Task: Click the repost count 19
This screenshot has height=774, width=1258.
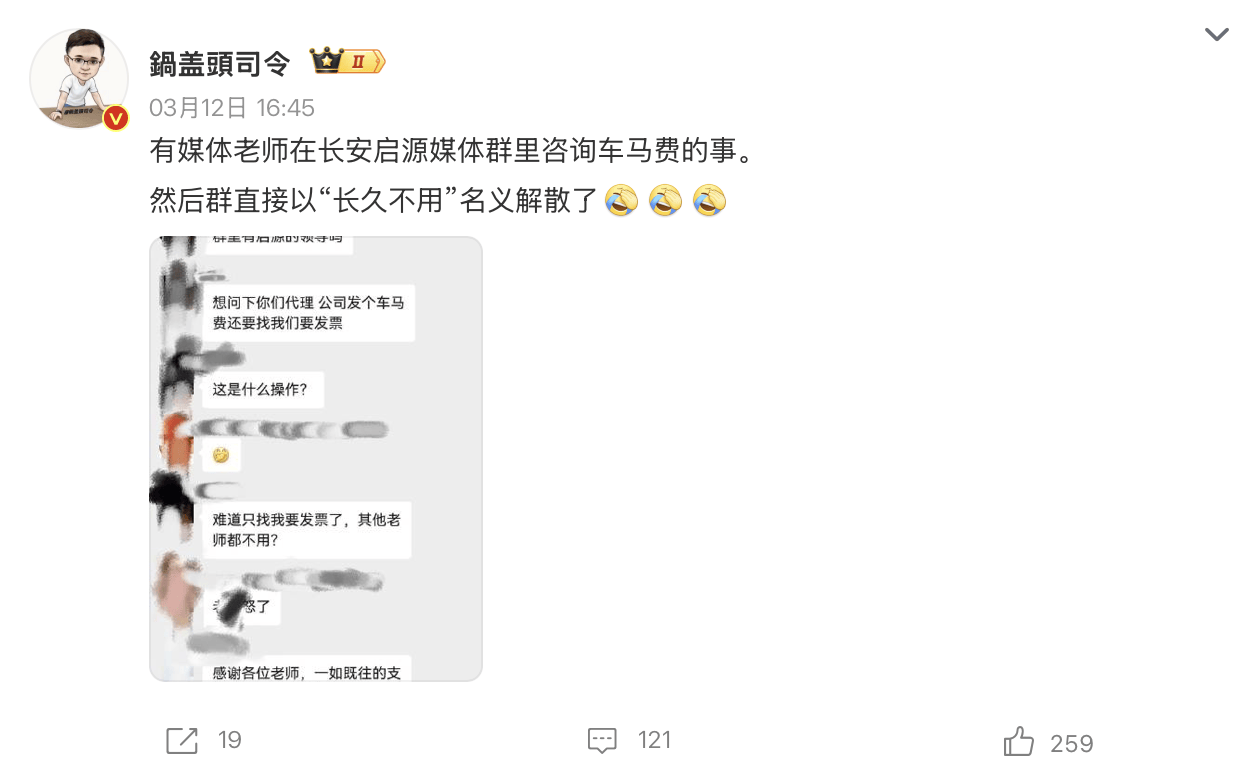Action: click(230, 740)
